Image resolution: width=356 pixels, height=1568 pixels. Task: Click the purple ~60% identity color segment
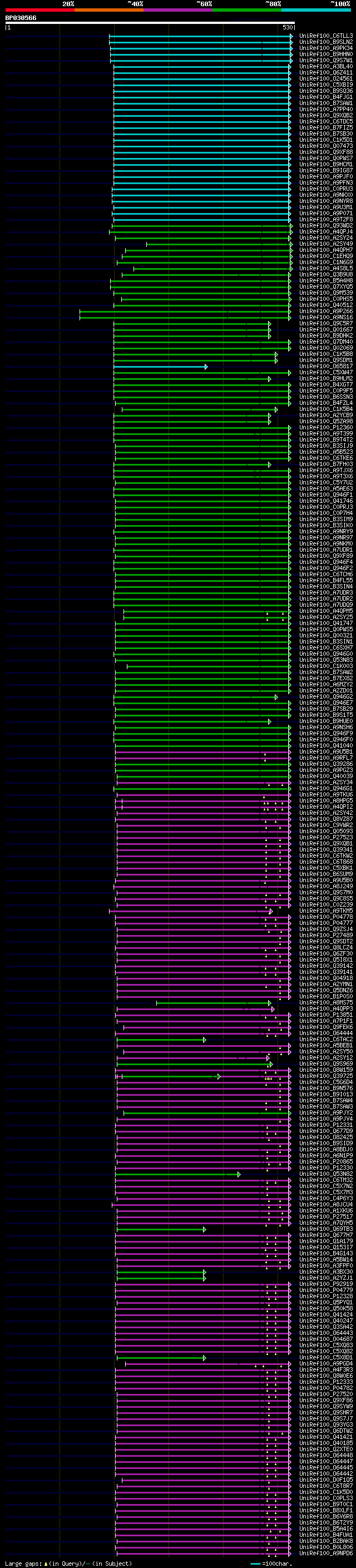click(179, 10)
